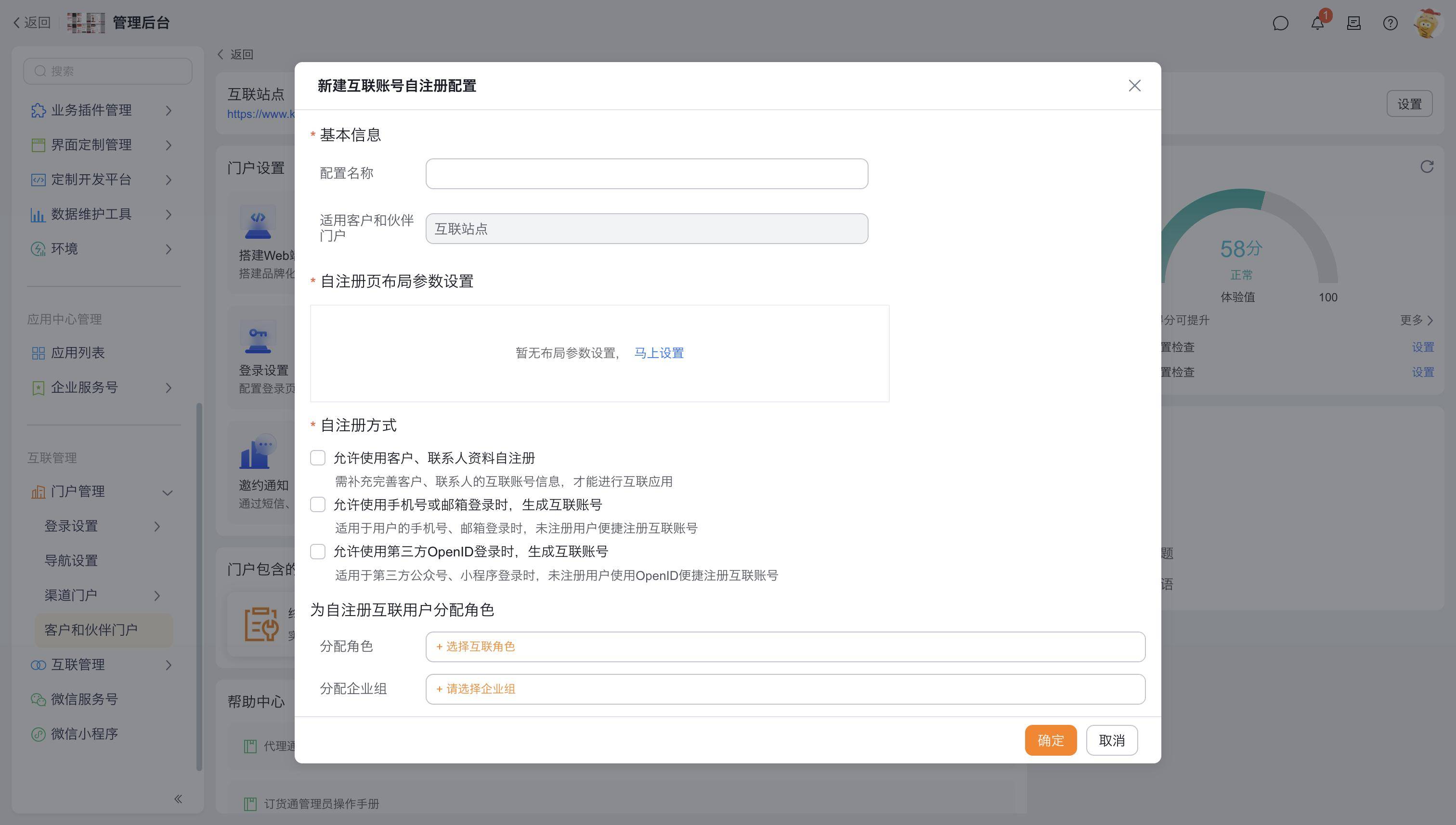Open the notification bell icon

1317,23
